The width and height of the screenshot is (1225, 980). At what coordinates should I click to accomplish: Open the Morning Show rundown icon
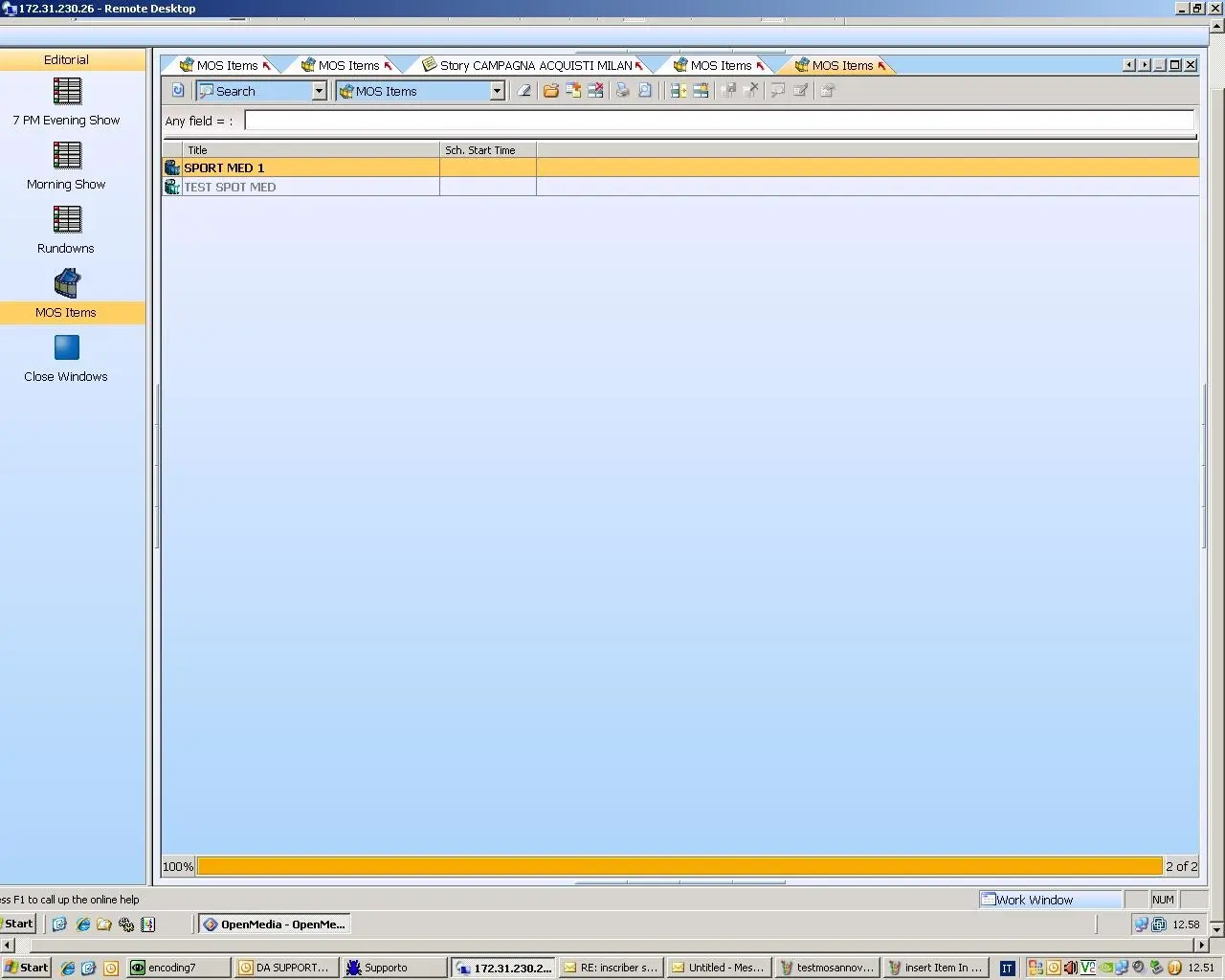pyautogui.click(x=67, y=157)
